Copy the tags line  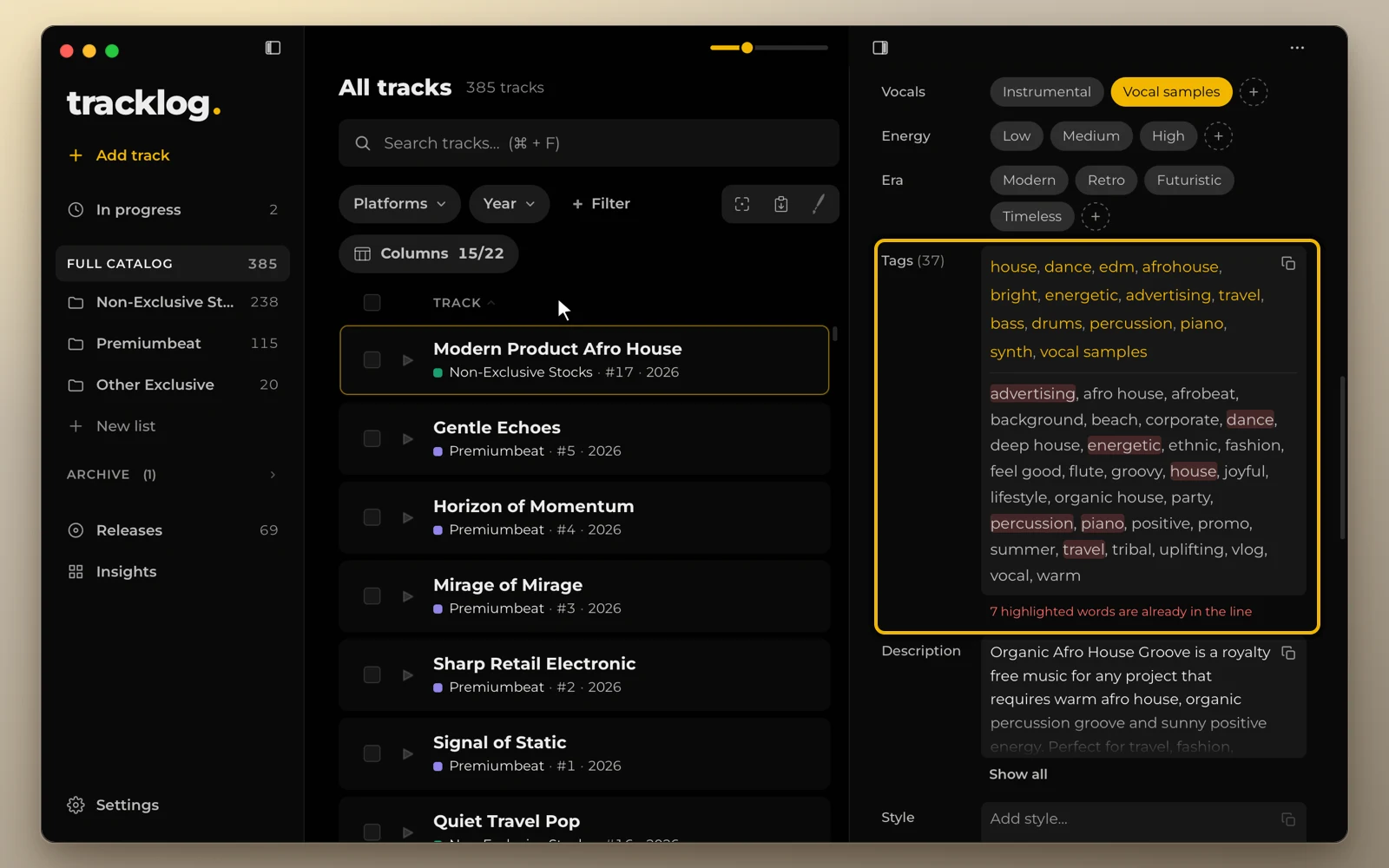point(1288,263)
